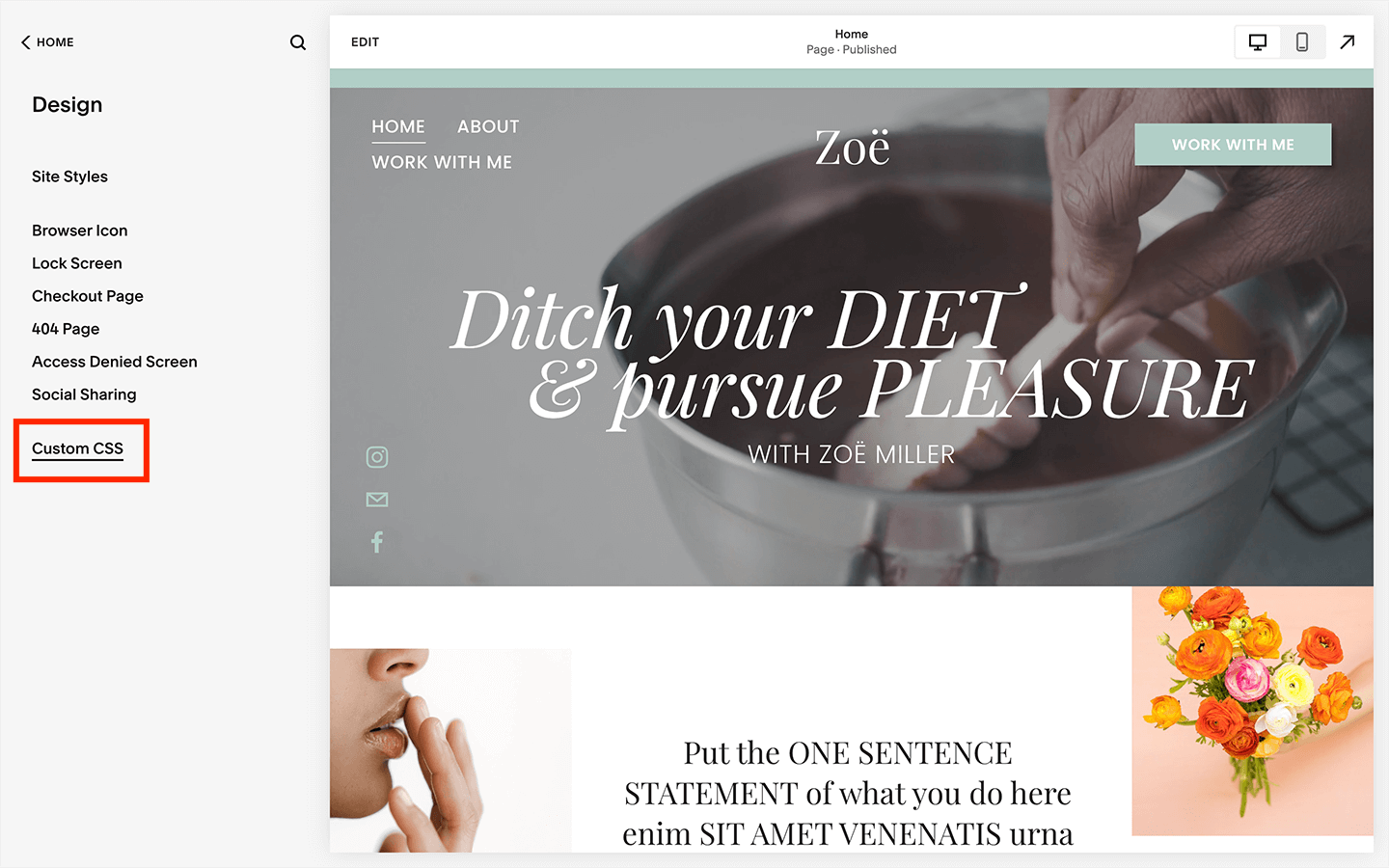1389x868 pixels.
Task: Open Access Denied Screen settings
Action: coord(115,362)
